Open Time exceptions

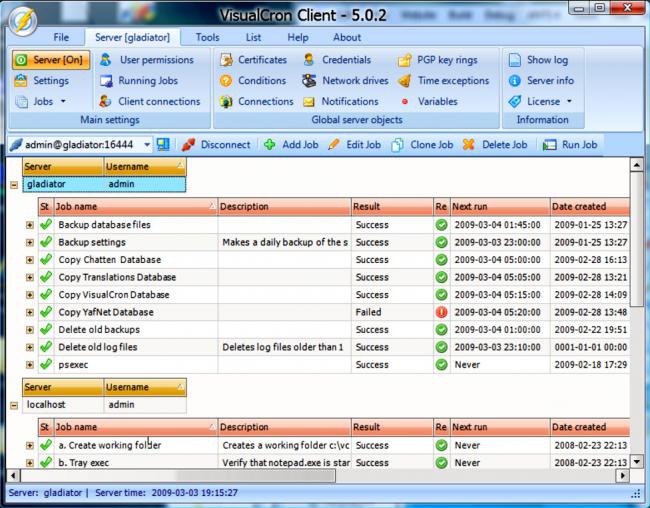(444, 80)
